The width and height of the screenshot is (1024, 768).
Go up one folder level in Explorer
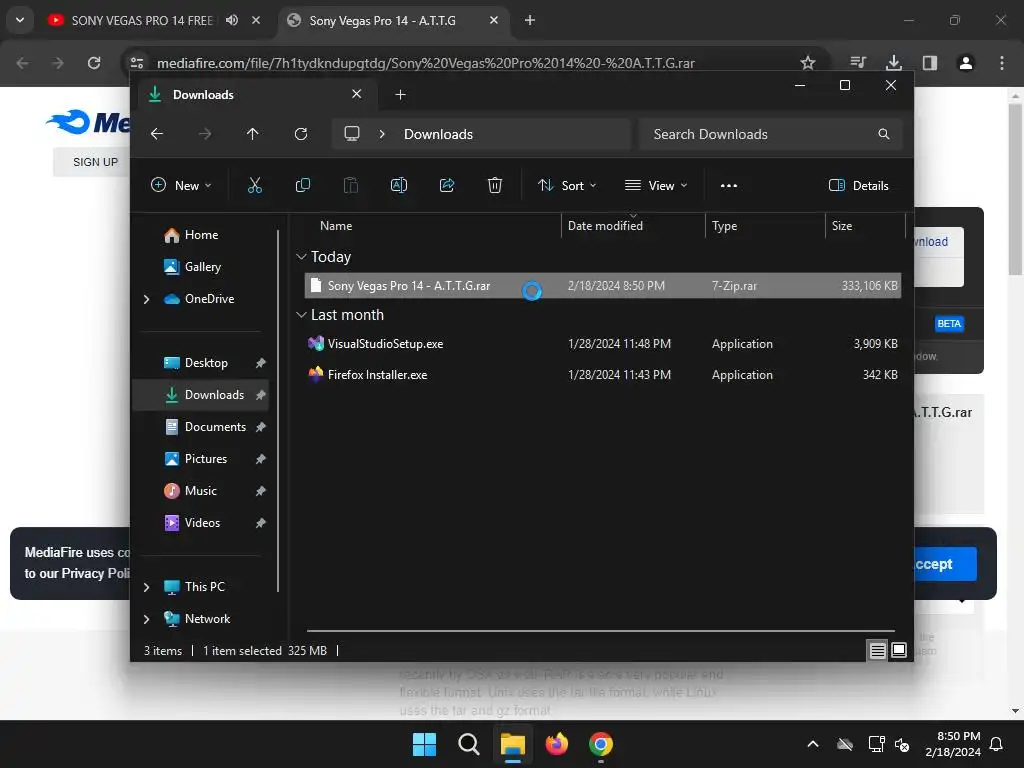253,134
